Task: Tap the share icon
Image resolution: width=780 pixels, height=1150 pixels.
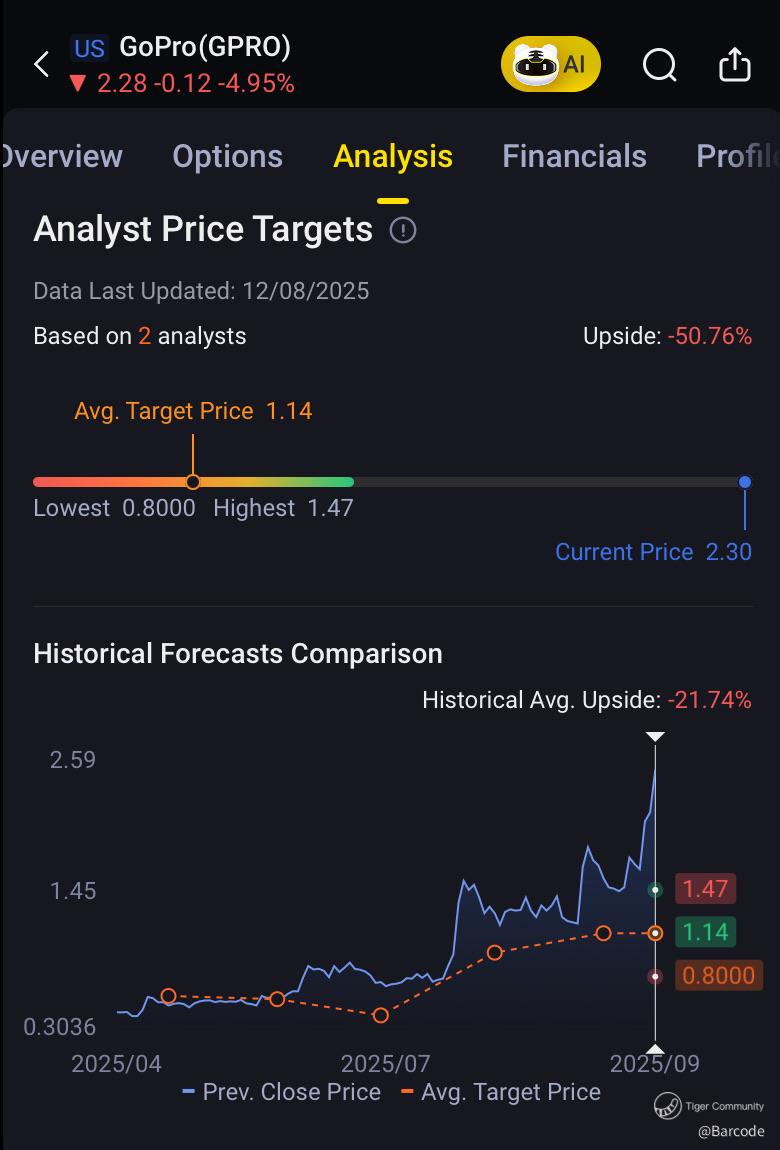Action: [x=735, y=65]
